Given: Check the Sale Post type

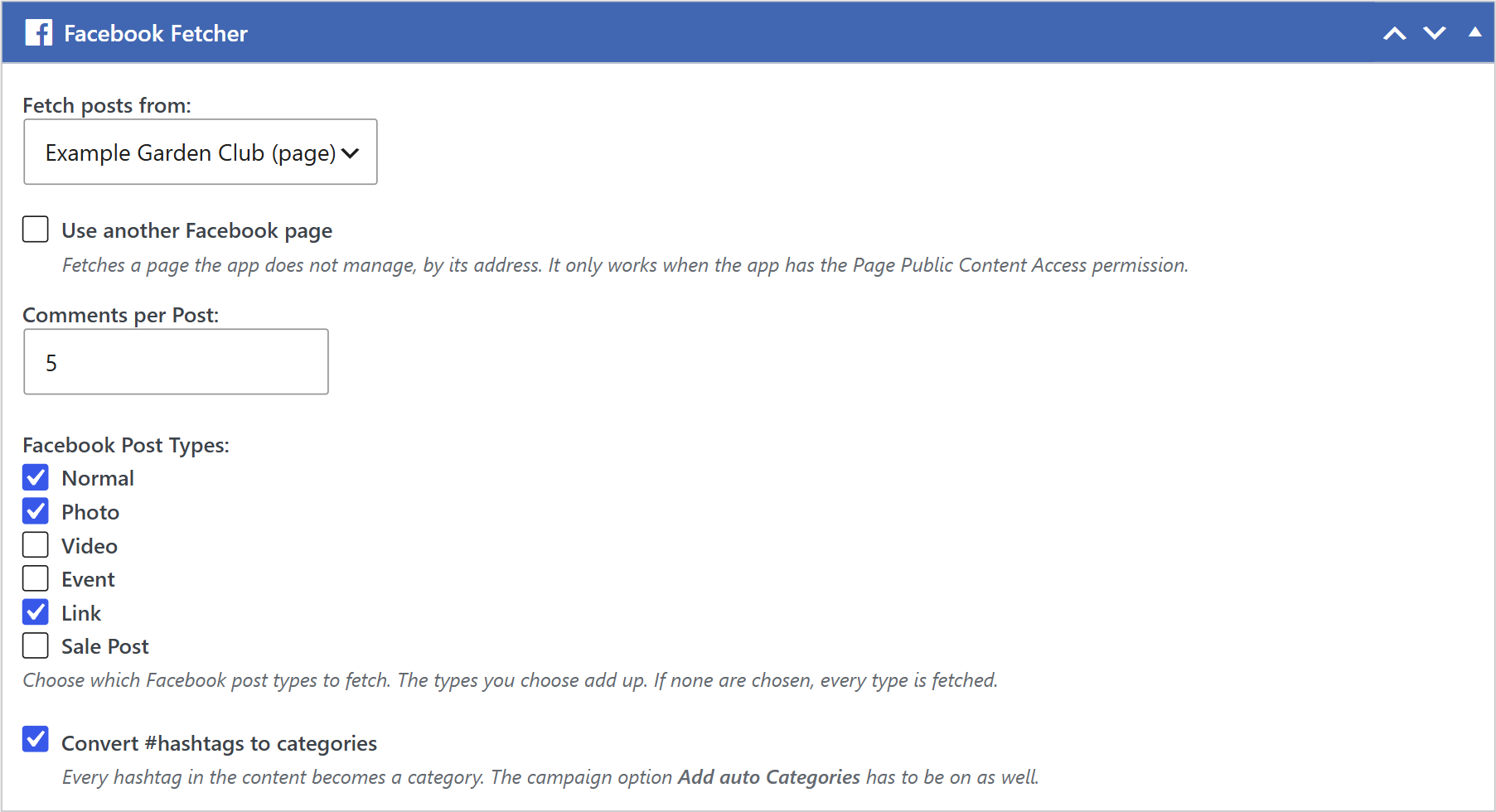Looking at the screenshot, I should (36, 645).
